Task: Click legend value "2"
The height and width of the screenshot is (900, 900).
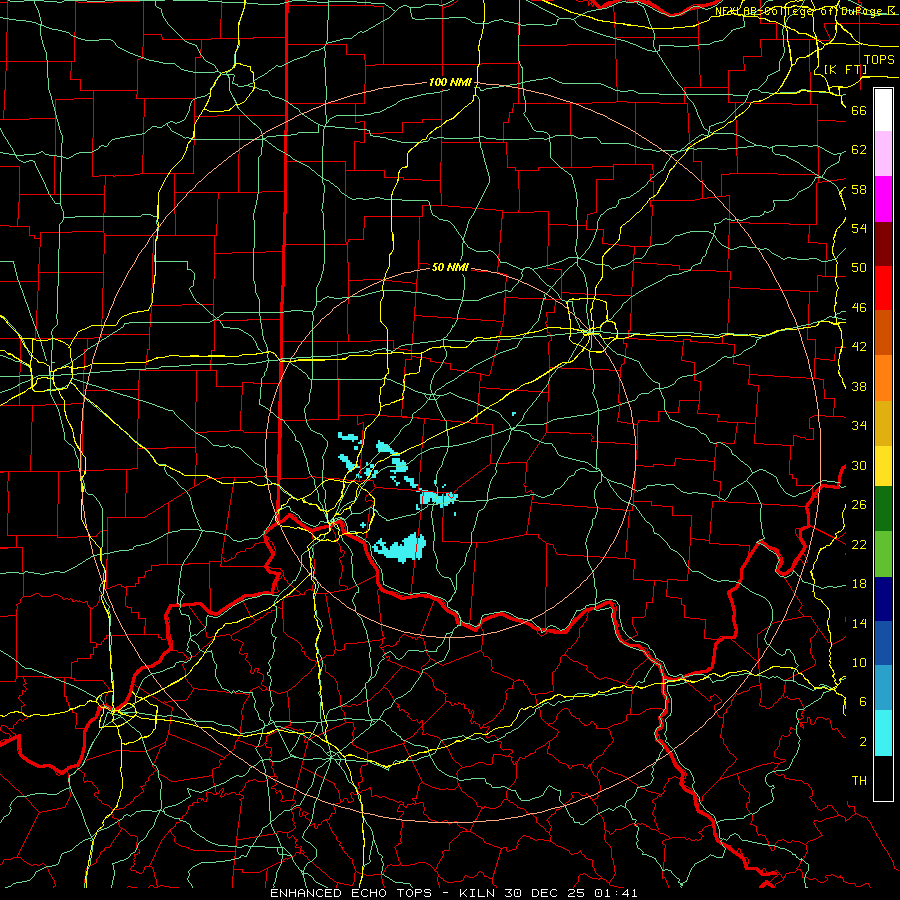Action: [863, 742]
